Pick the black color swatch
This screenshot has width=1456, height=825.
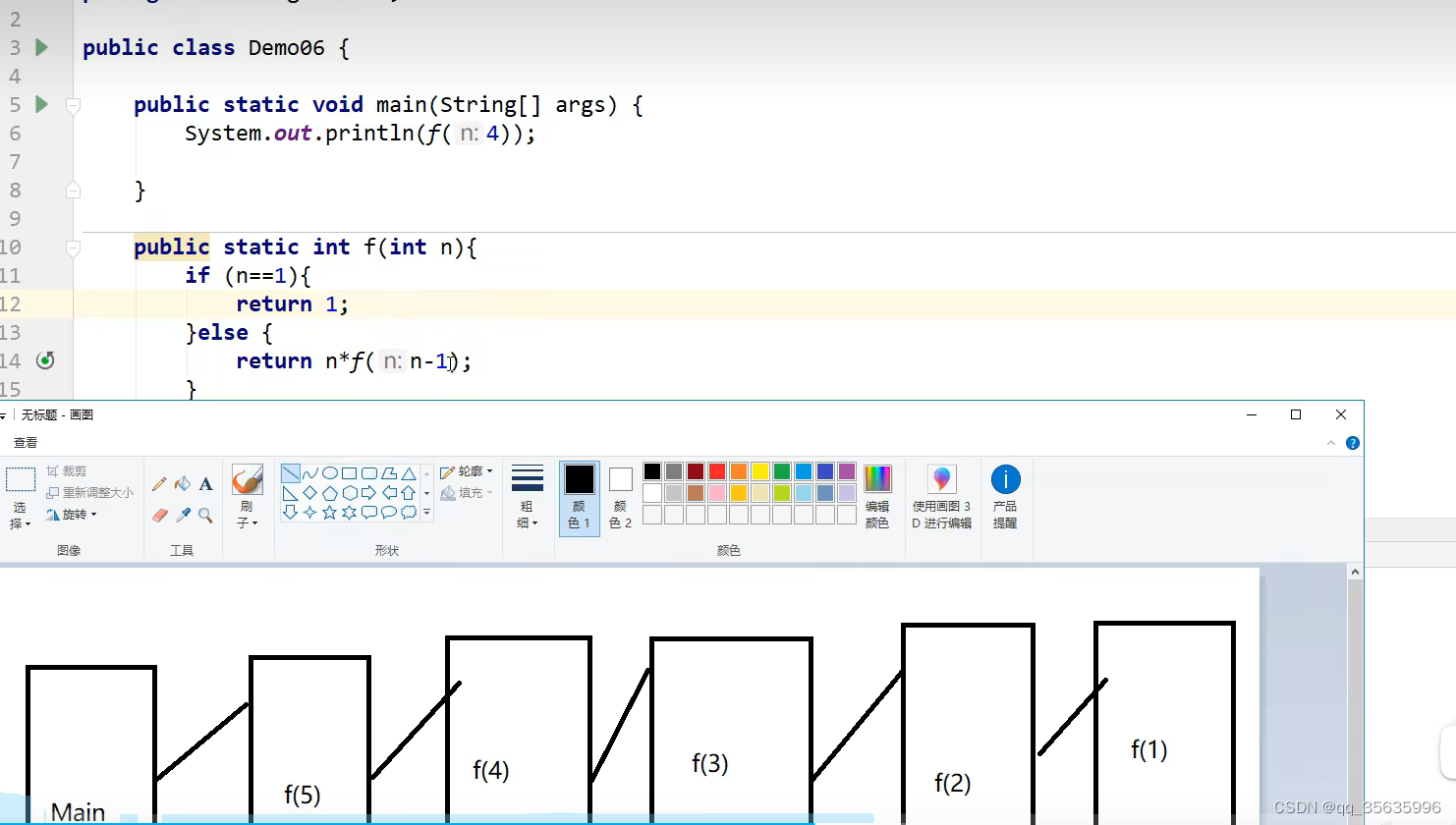click(652, 471)
